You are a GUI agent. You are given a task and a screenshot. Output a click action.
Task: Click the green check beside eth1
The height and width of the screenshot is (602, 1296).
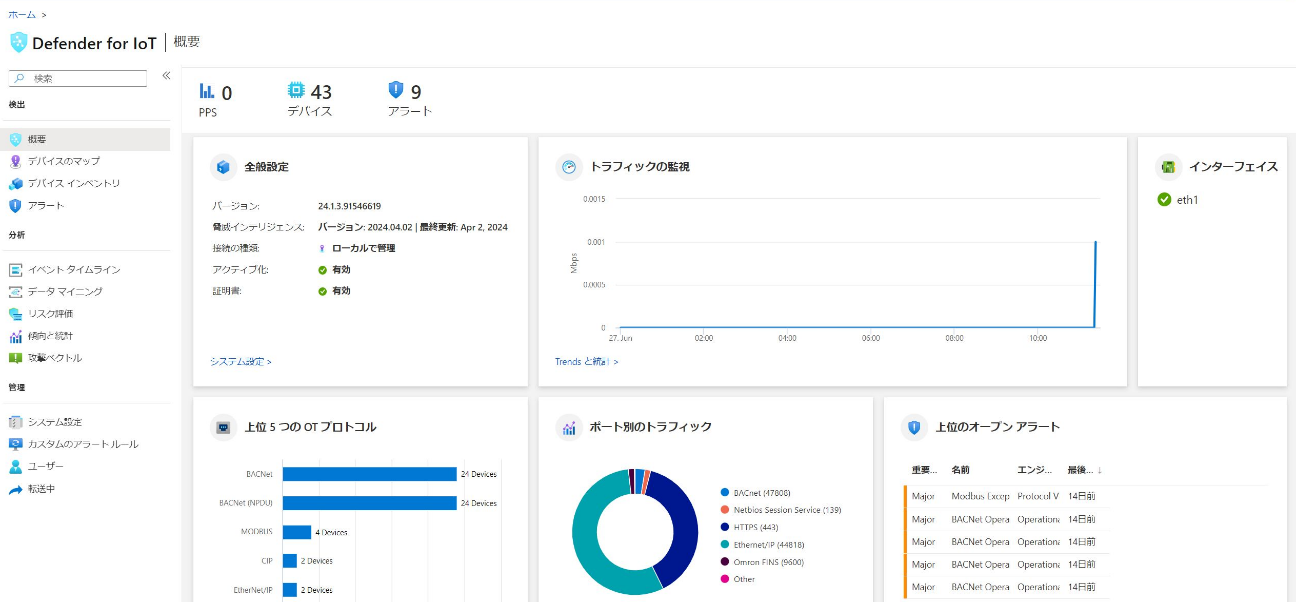pyautogui.click(x=1164, y=199)
